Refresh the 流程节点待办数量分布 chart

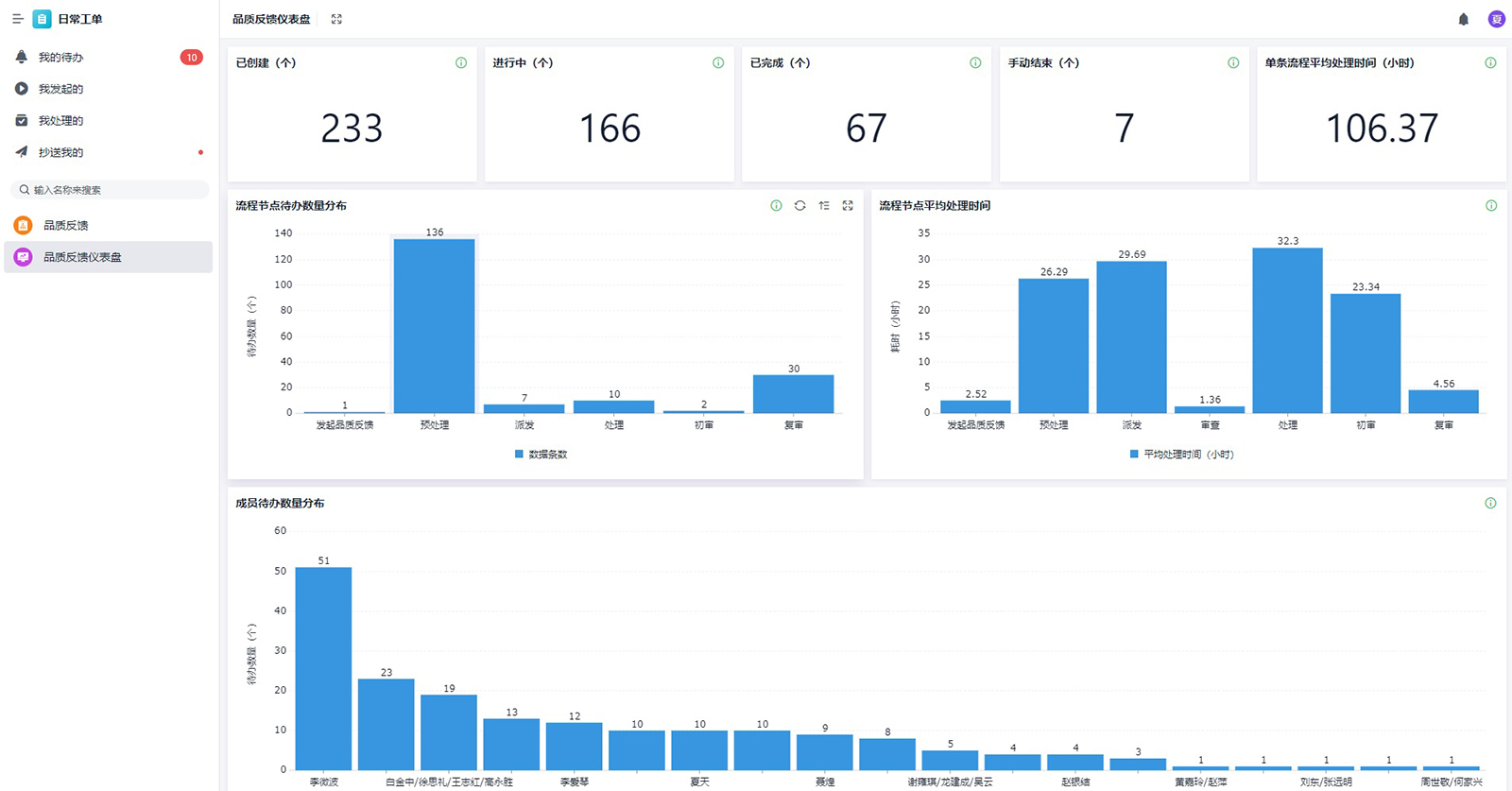coord(799,205)
